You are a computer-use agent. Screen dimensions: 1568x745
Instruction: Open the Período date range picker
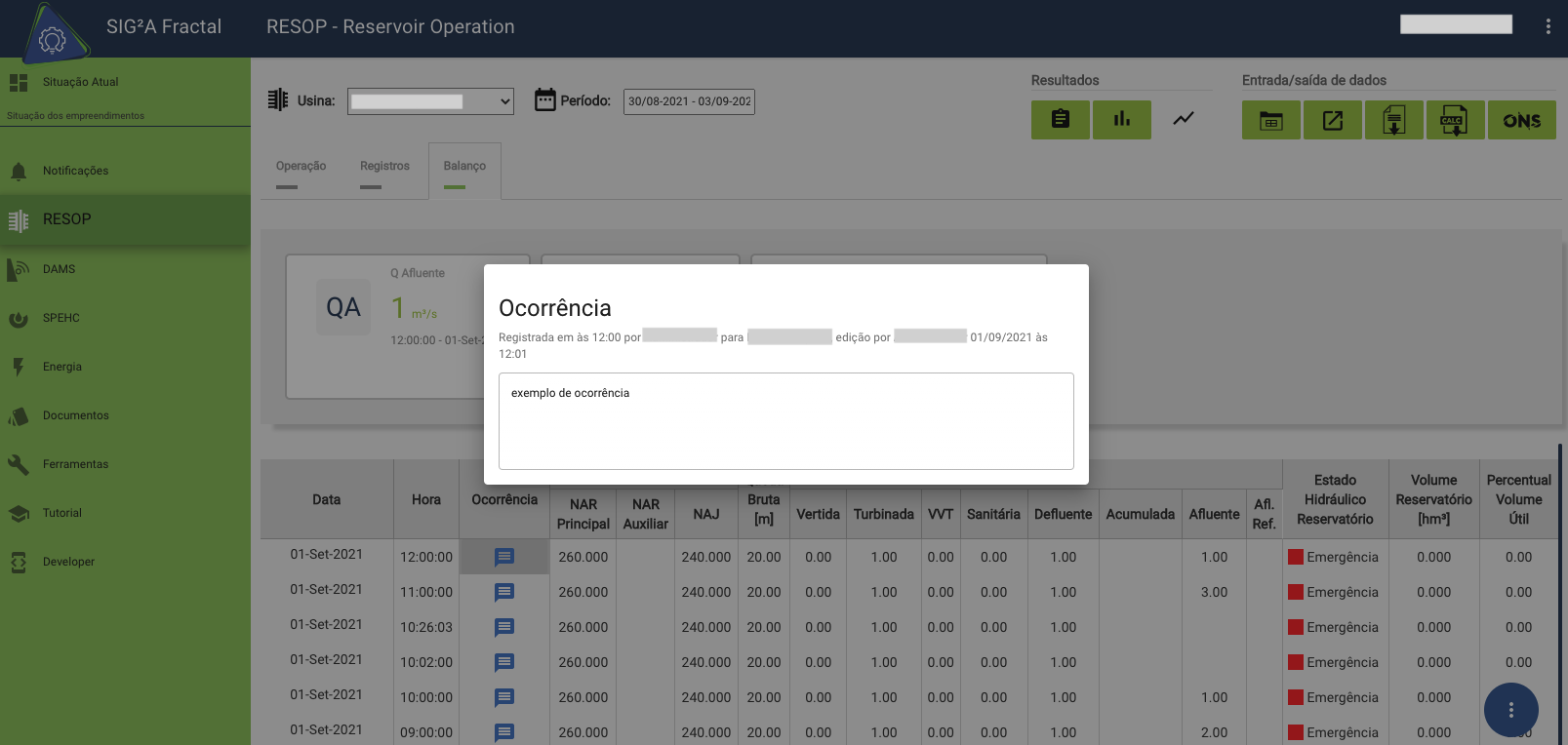coord(689,101)
